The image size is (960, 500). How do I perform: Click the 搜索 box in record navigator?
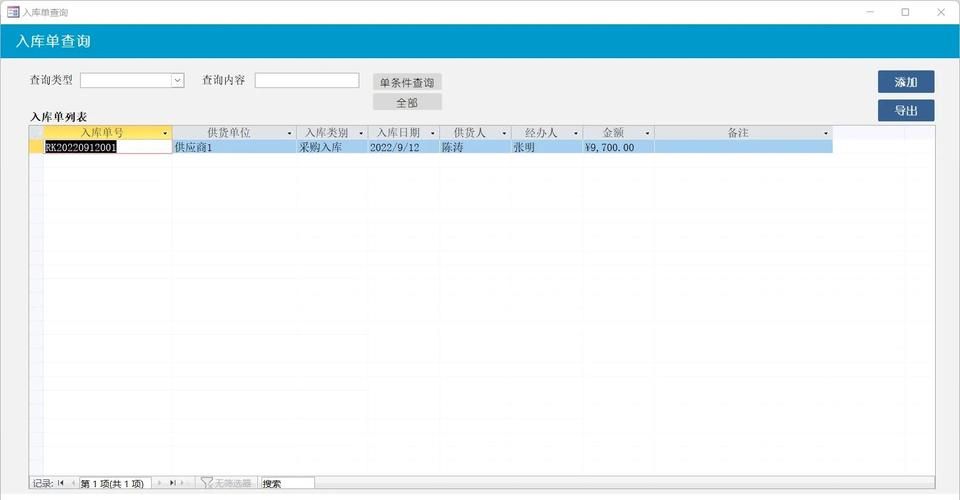287,483
